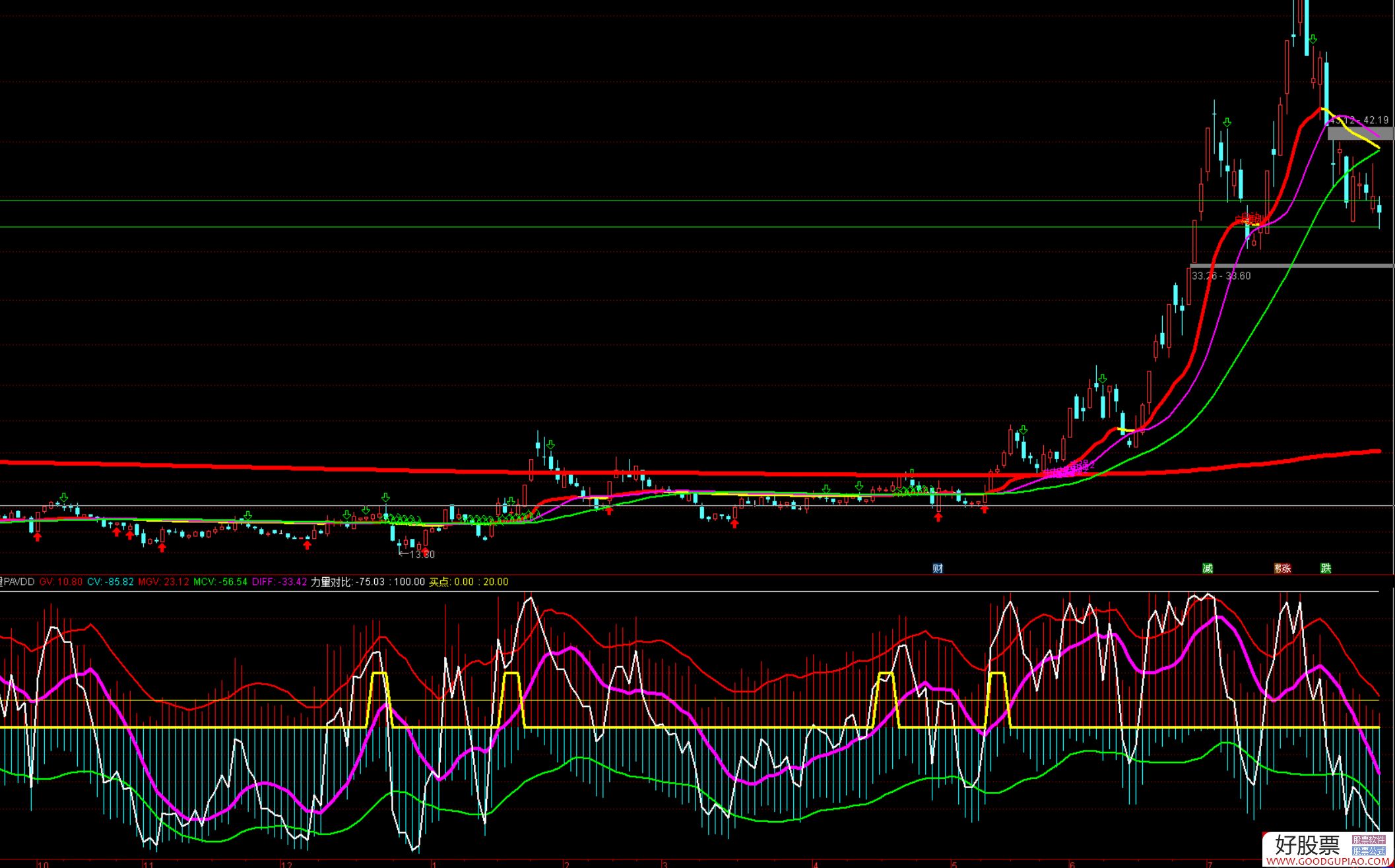1395x868 pixels.
Task: Click the green down-arrow above the highest candle
Action: pyautogui.click(x=1313, y=39)
